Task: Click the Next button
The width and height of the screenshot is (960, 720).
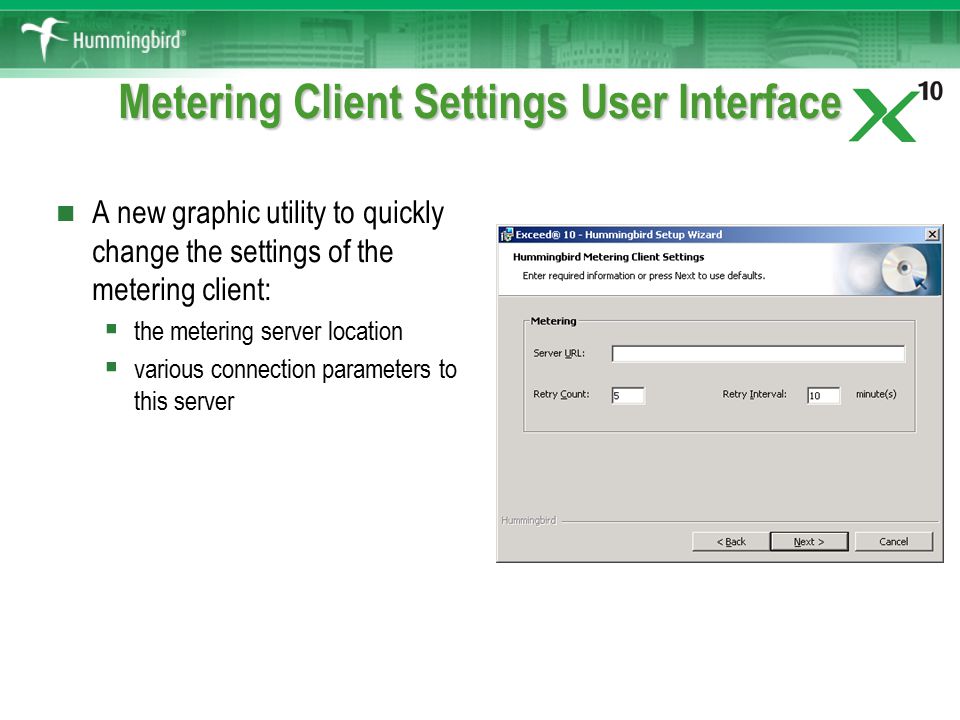Action: pyautogui.click(x=809, y=542)
